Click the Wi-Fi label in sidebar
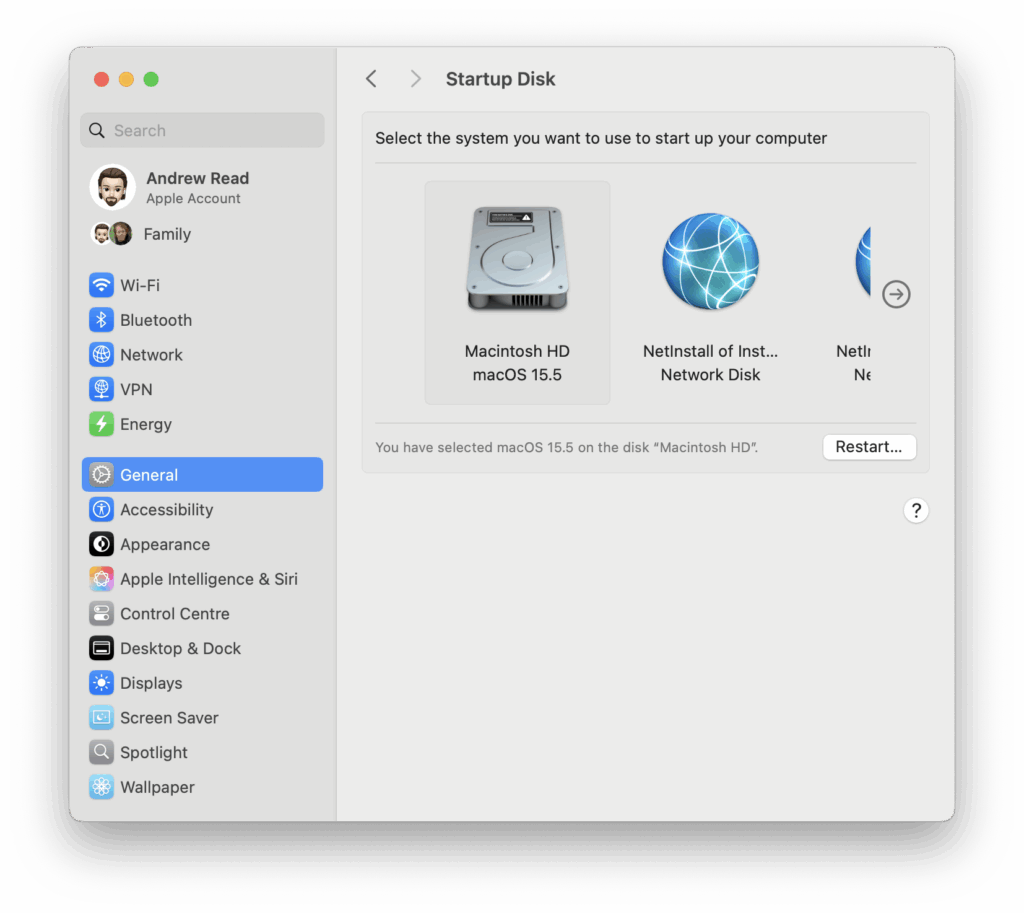This screenshot has height=913, width=1024. 140,285
